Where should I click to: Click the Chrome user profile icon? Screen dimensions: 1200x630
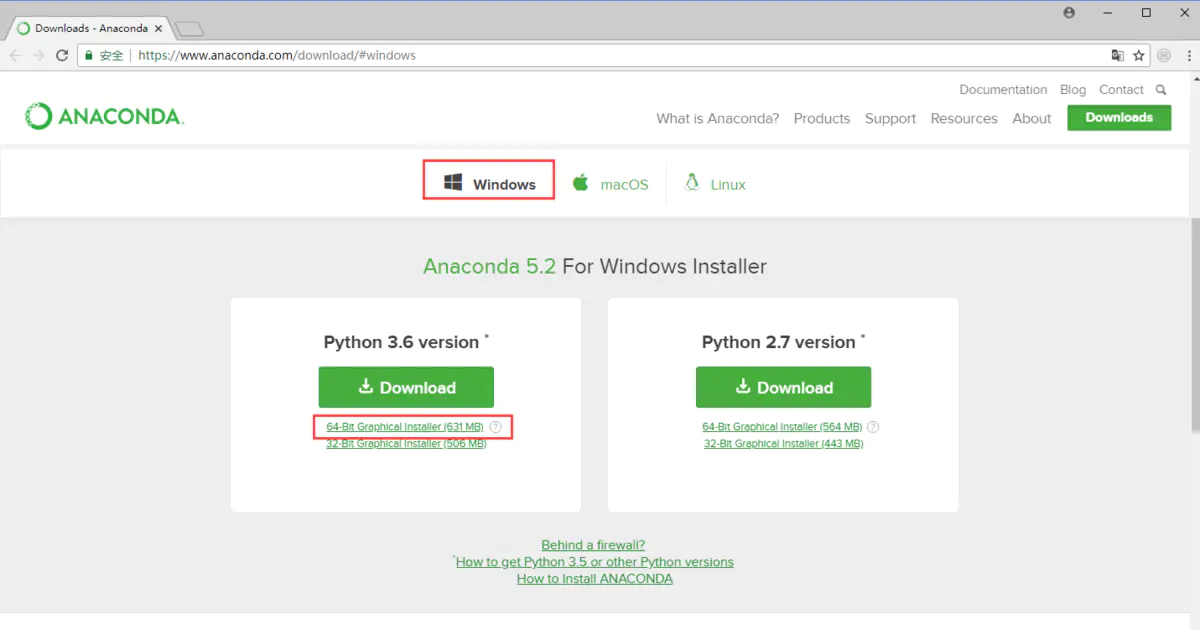(1069, 13)
